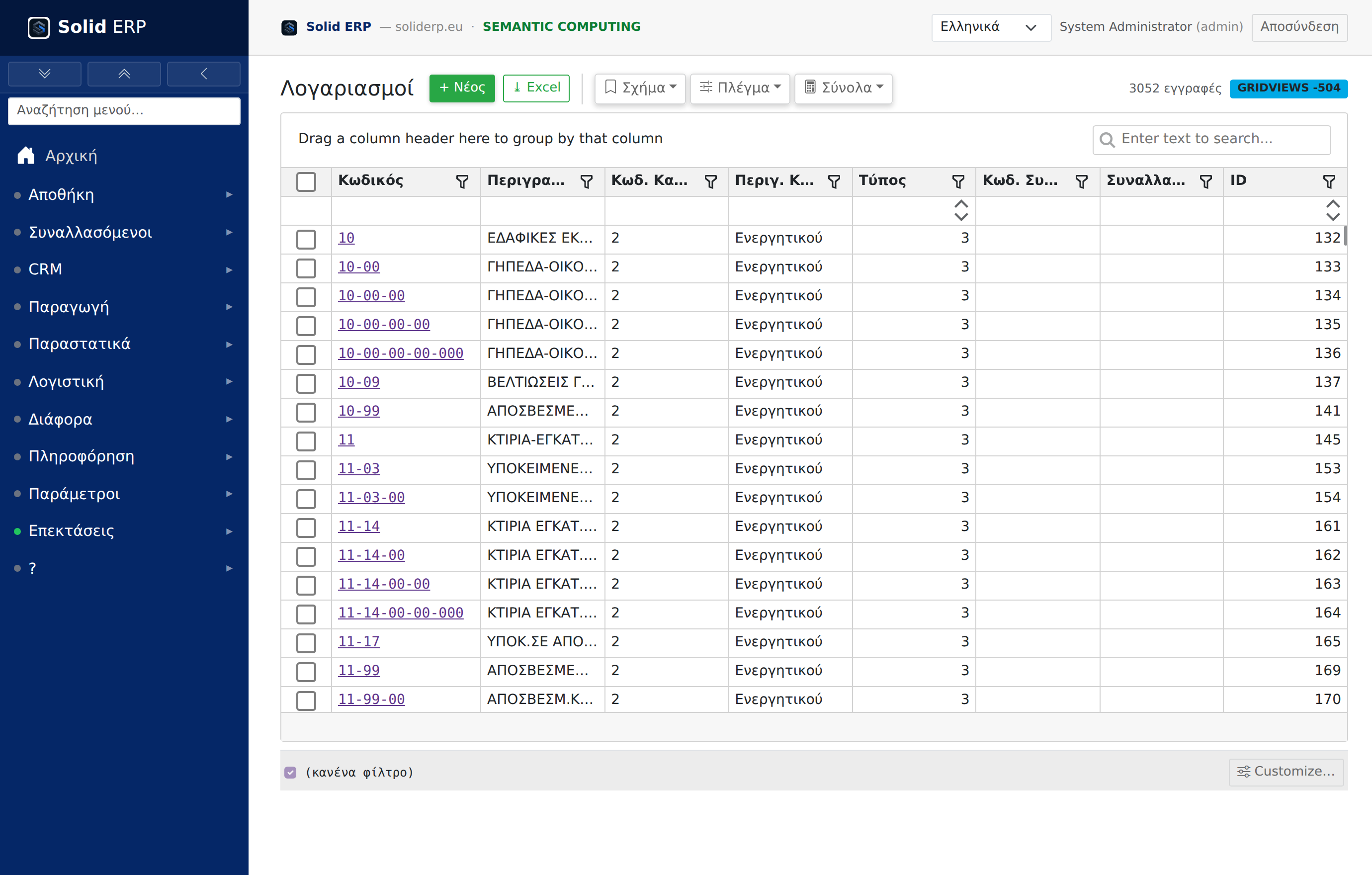Open the ? help menu item
Screen dimensions: 1372x875
124,569
